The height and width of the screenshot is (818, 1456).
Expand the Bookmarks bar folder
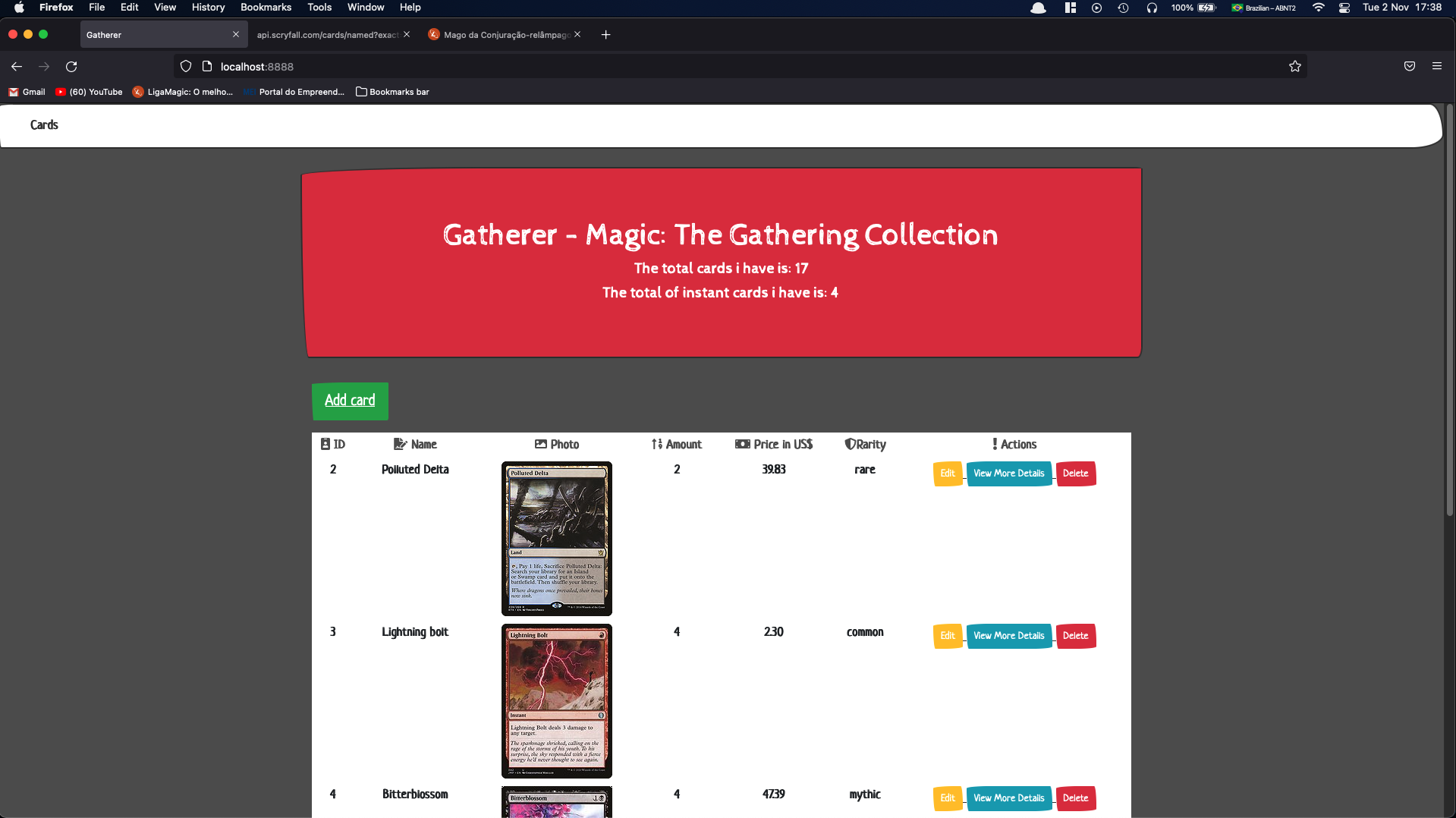[x=393, y=92]
